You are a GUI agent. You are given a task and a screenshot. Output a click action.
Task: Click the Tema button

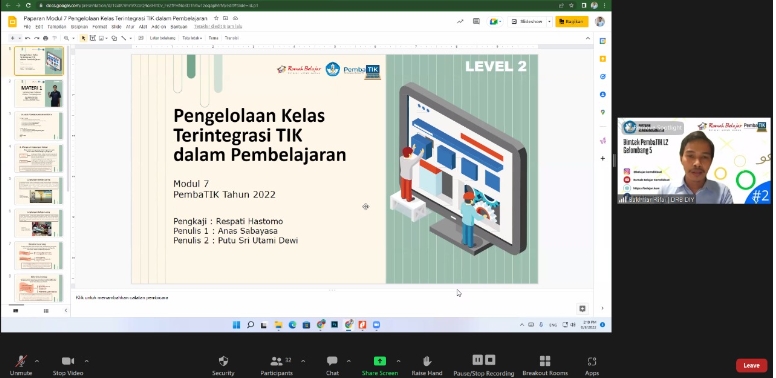point(213,38)
